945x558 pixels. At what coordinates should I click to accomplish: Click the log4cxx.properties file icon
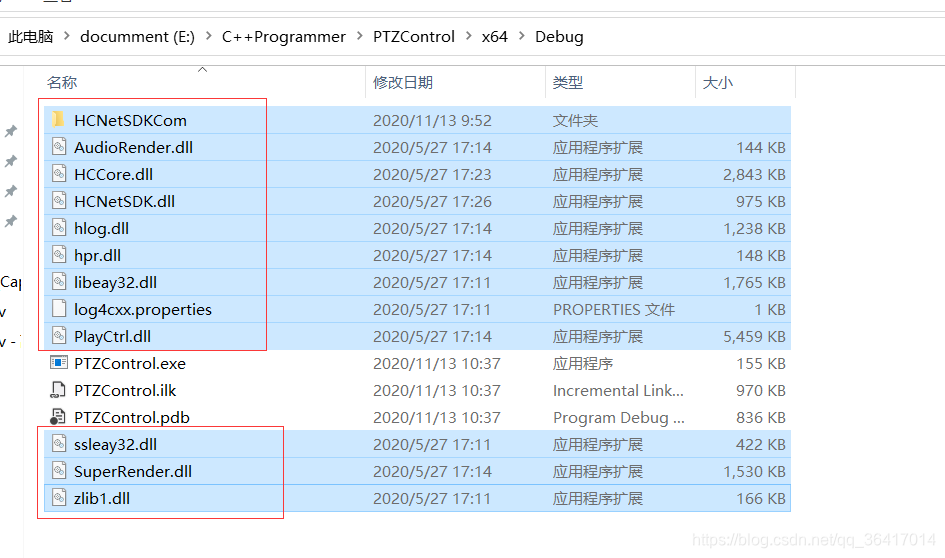tap(58, 309)
